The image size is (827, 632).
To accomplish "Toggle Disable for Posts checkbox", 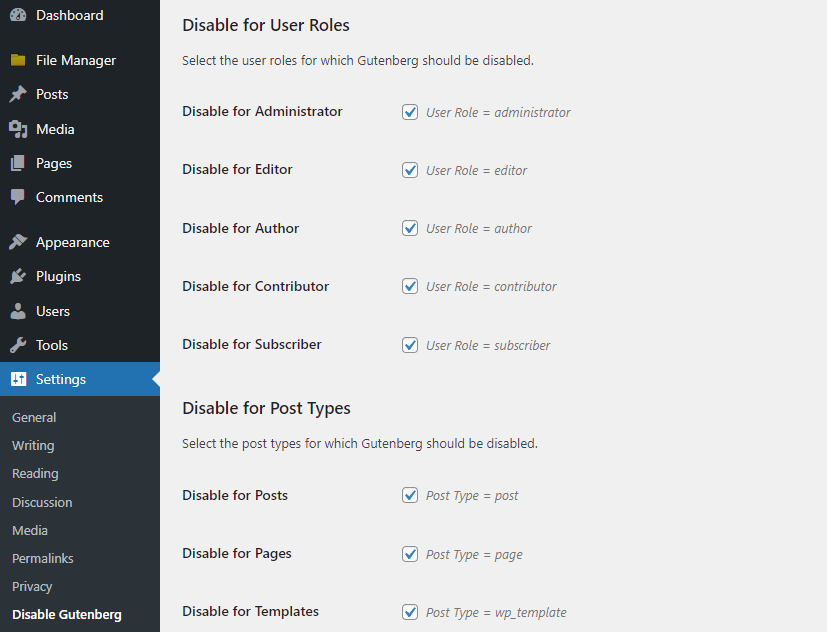I will 410,495.
